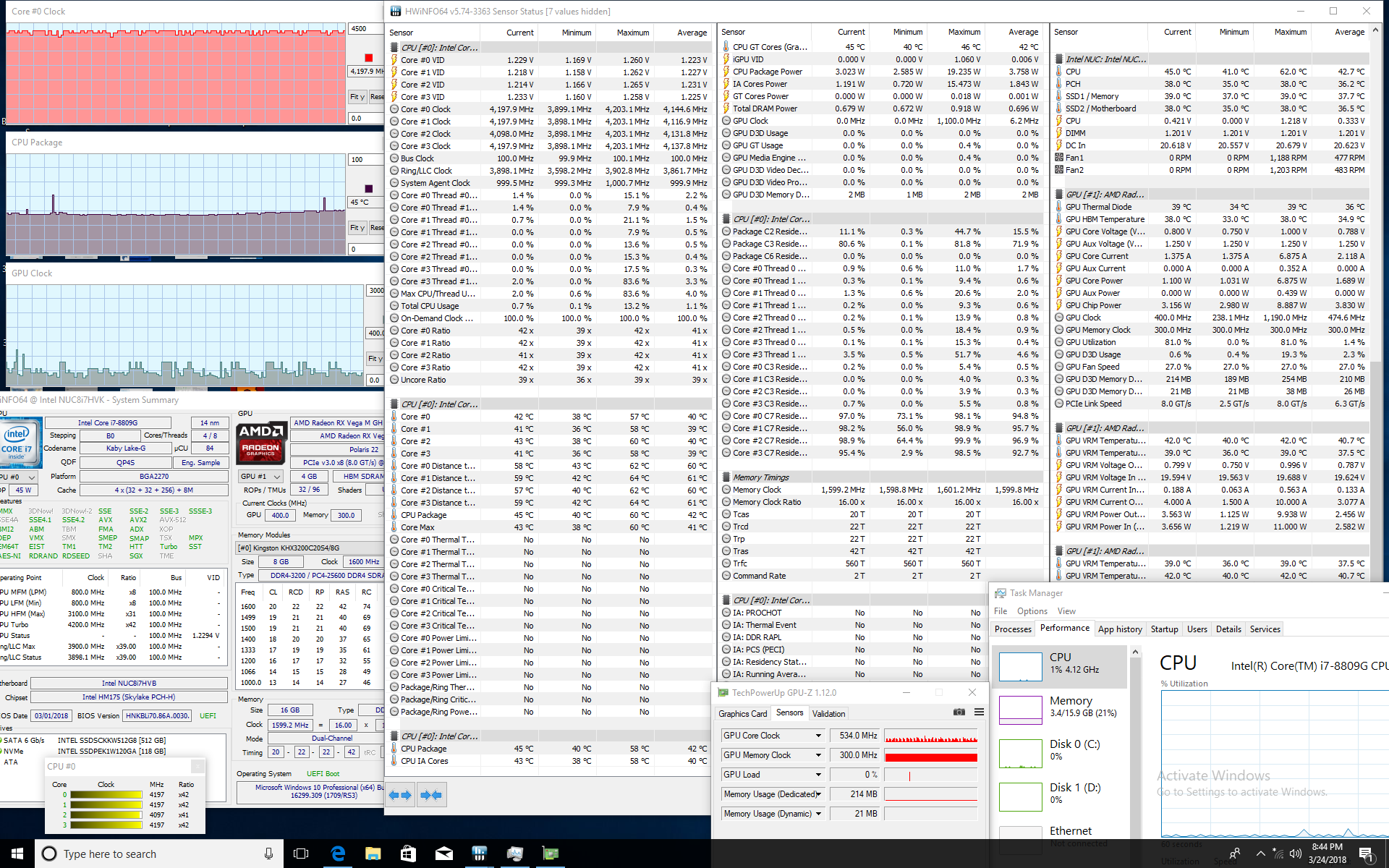Open the Services tab in Task Manager

coord(1265,629)
